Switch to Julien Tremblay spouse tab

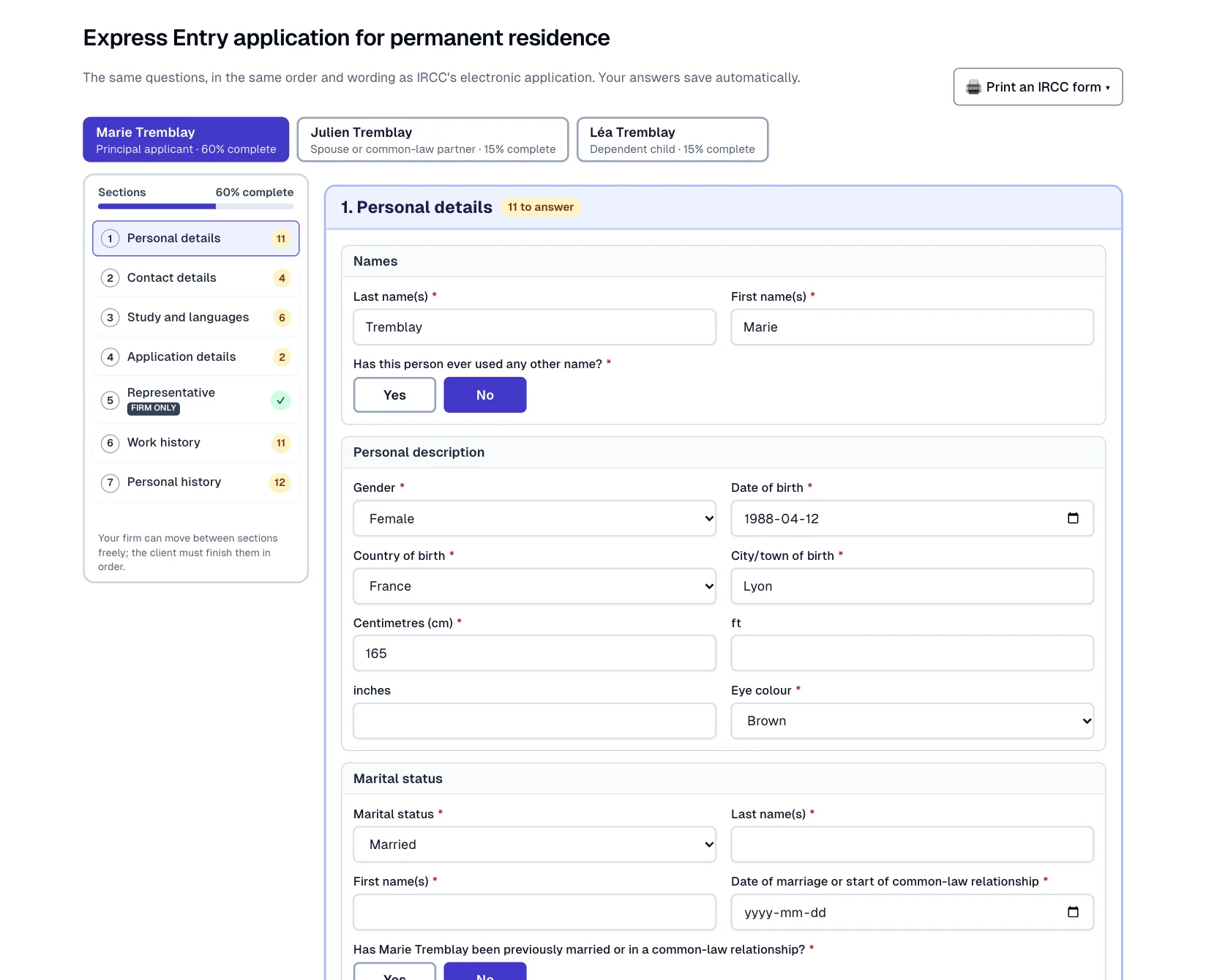(433, 140)
